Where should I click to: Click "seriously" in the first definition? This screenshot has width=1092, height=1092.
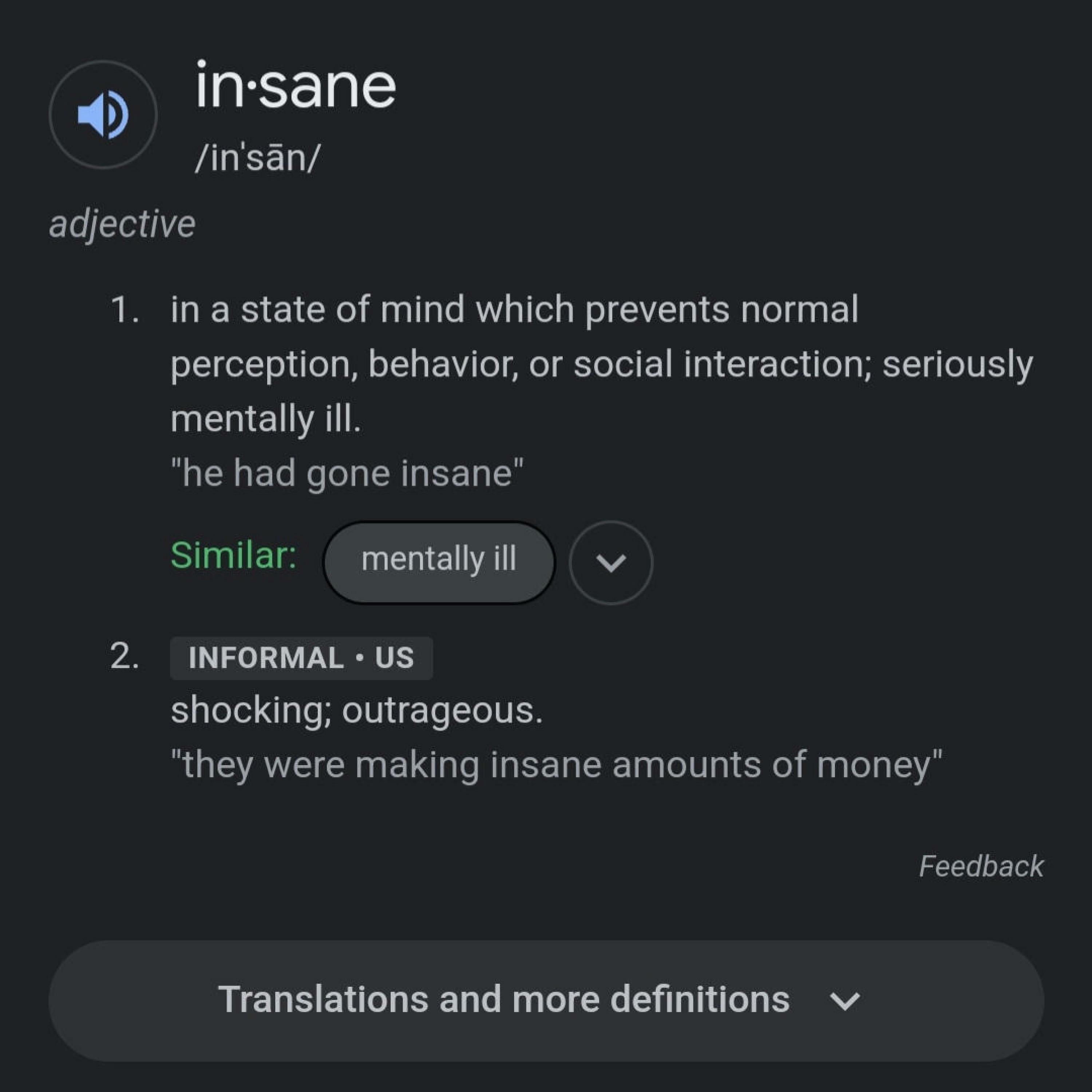958,365
